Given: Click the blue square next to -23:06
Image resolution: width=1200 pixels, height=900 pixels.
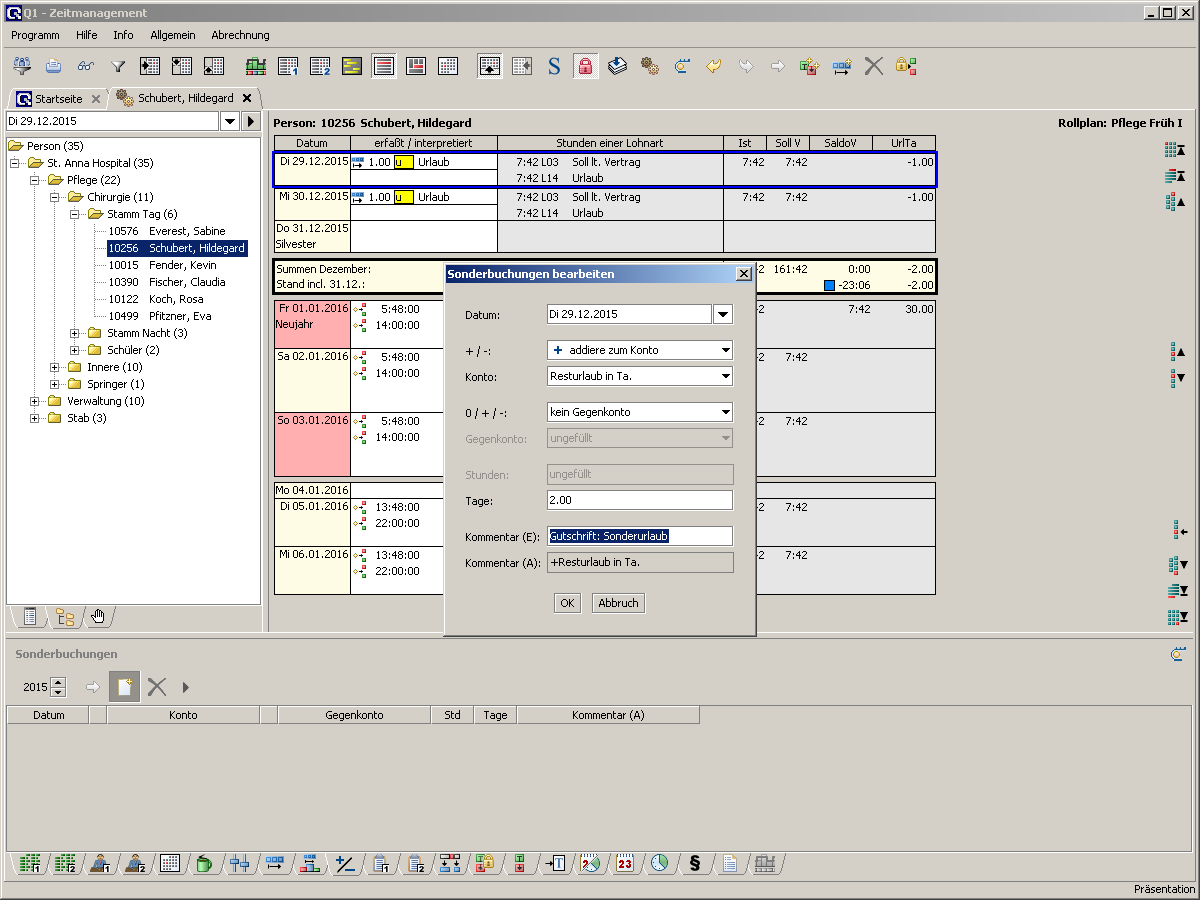Looking at the screenshot, I should tap(829, 285).
